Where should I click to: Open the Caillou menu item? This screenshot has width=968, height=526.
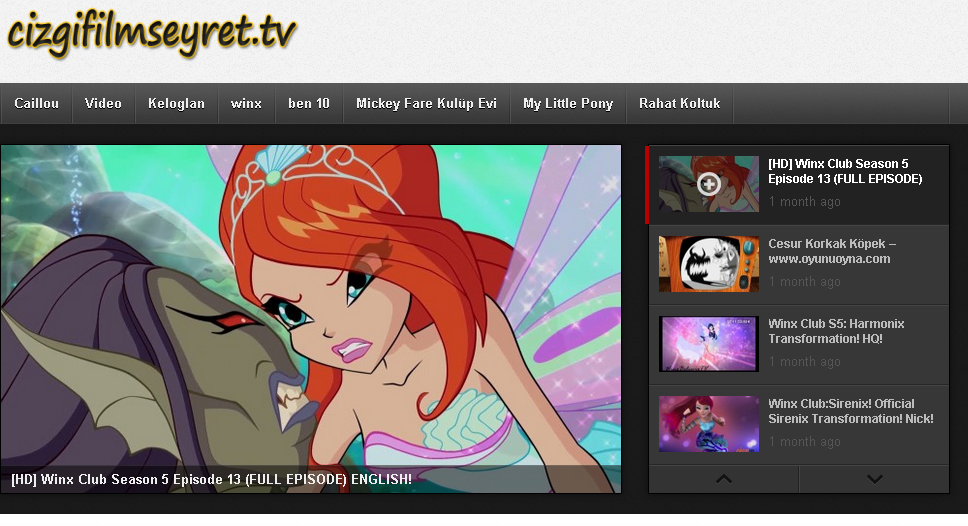click(x=36, y=104)
